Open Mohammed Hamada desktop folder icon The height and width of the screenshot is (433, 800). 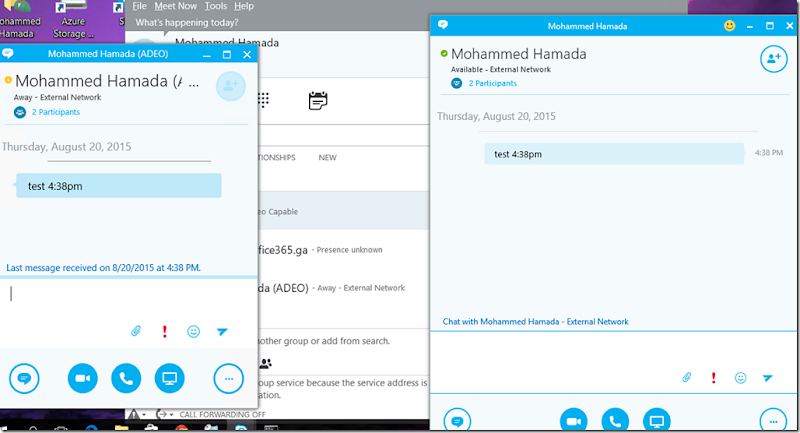[19, 20]
